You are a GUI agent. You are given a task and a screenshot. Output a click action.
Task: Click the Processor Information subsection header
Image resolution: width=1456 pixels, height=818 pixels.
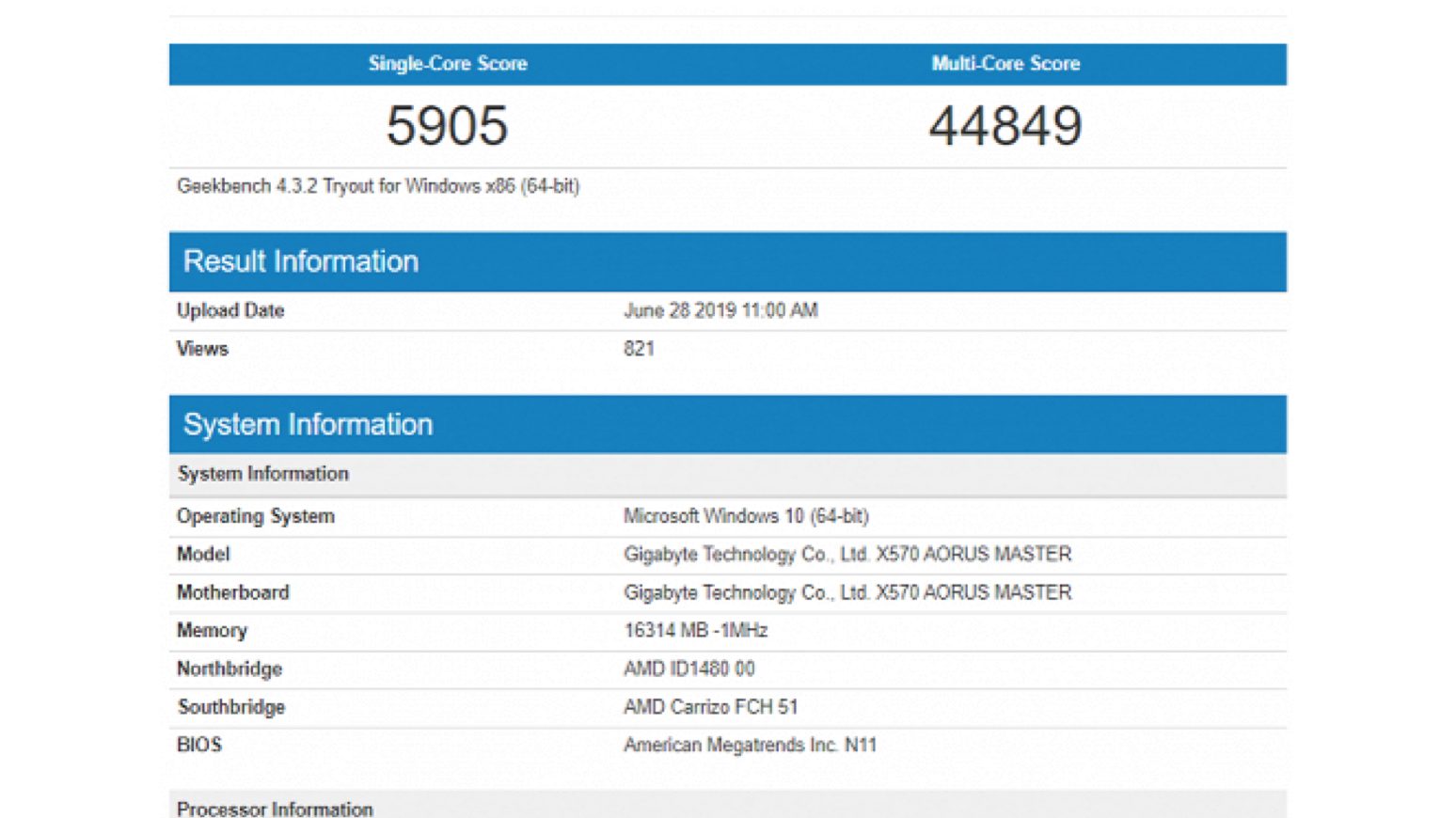point(275,809)
